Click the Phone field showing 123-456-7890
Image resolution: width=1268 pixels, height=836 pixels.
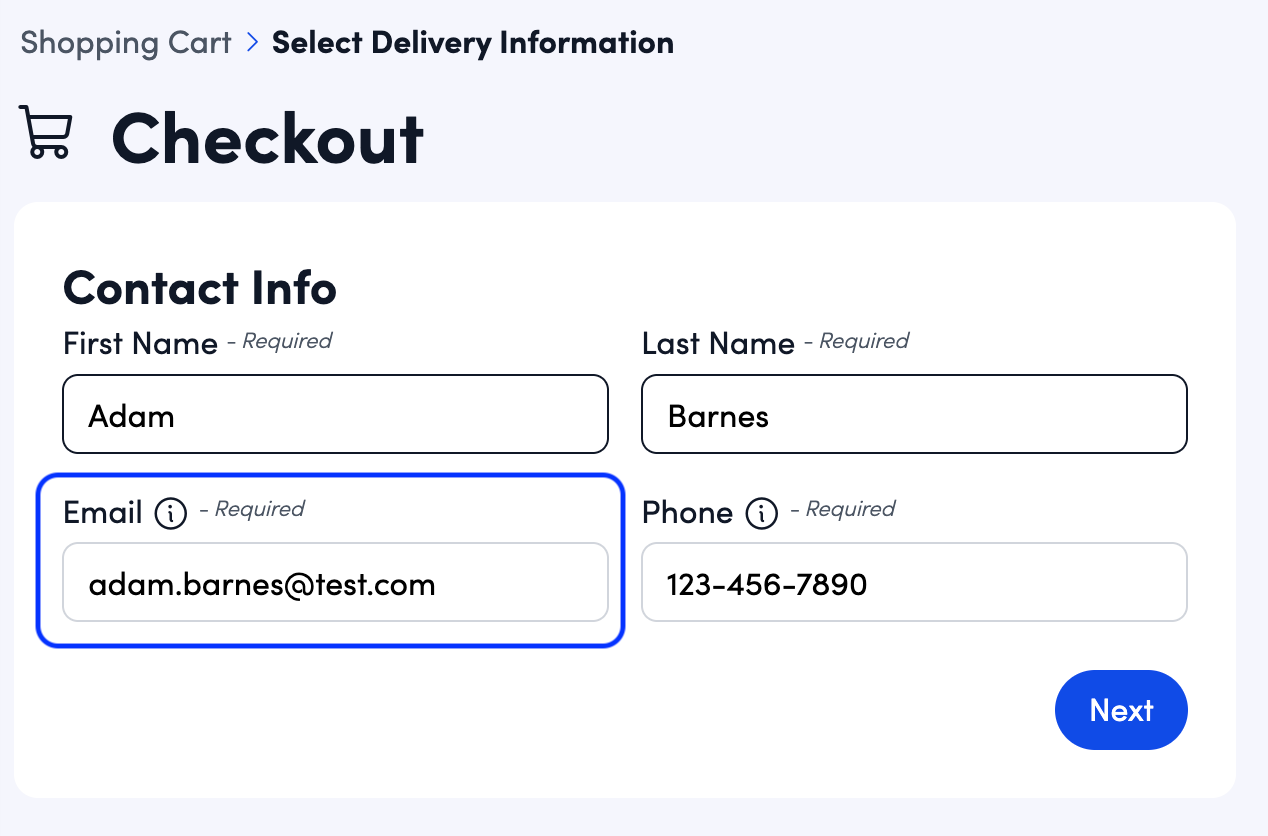(914, 583)
